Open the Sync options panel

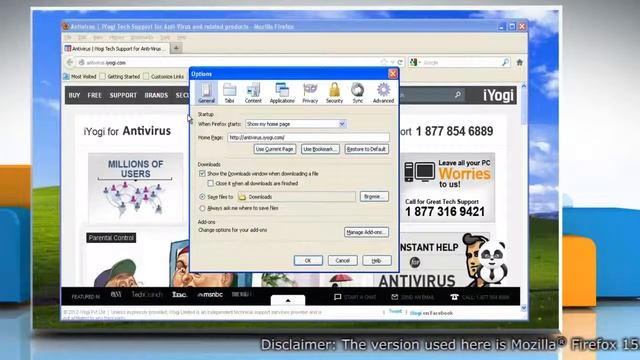358,92
